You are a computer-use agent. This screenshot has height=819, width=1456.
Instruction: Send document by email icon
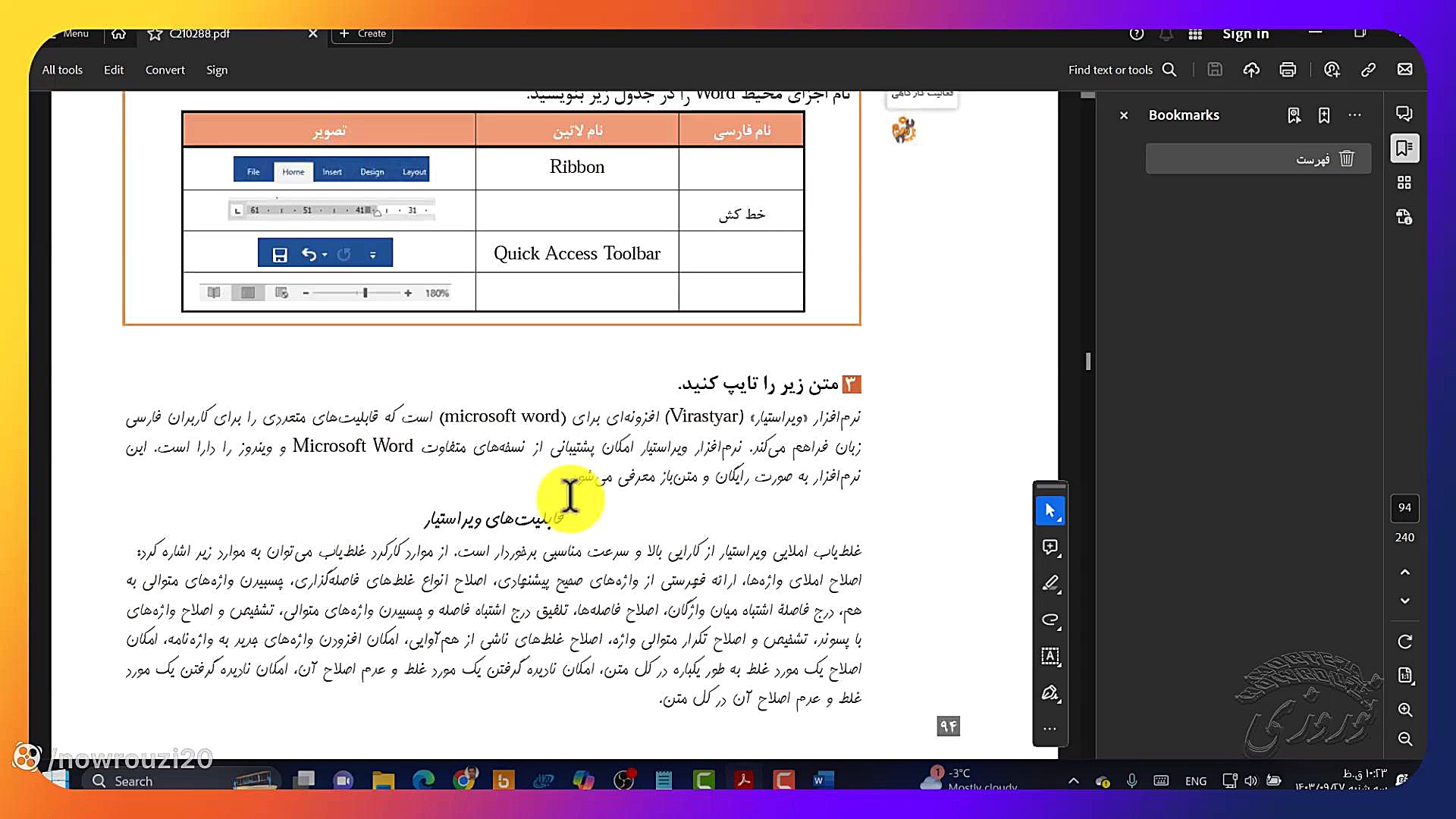[x=1404, y=70]
